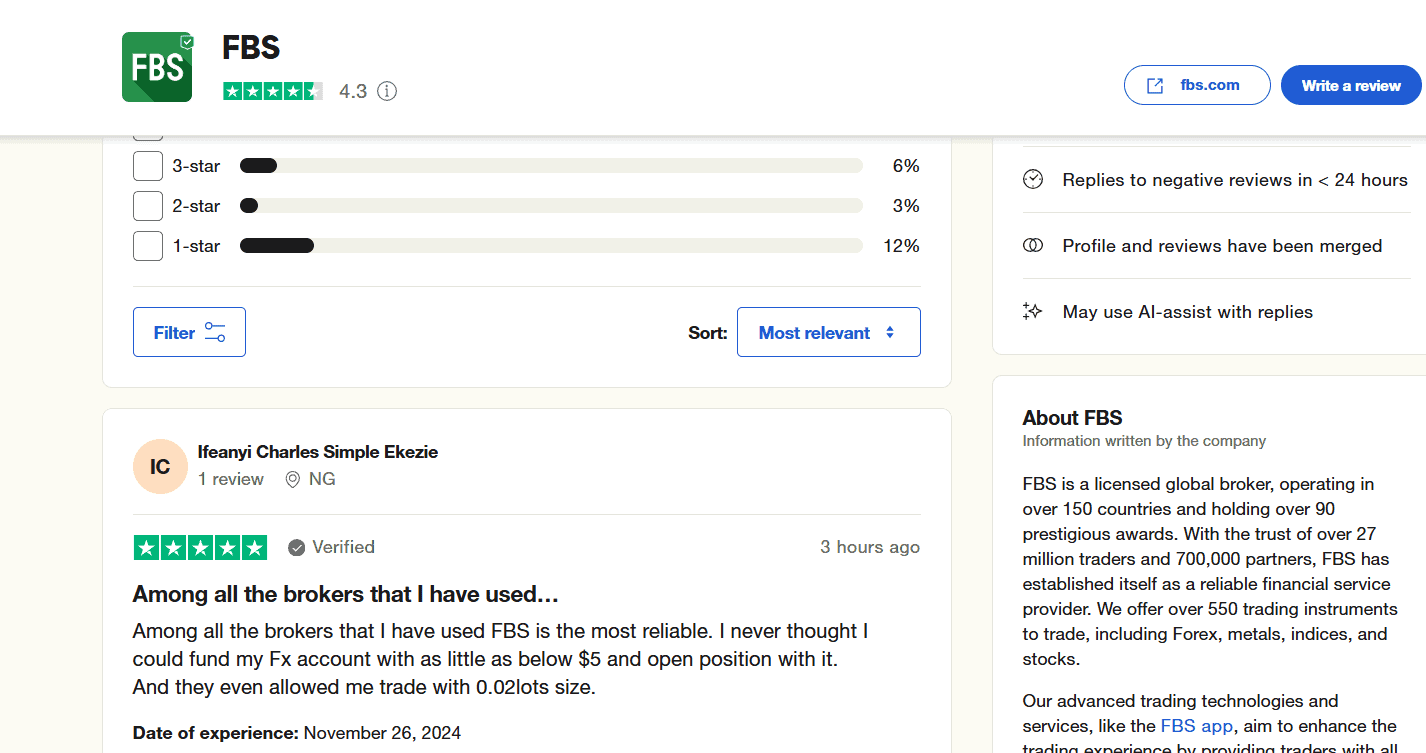Screen dimensions: 1426x753
Task: Check the 2-star review filter
Action: (147, 205)
